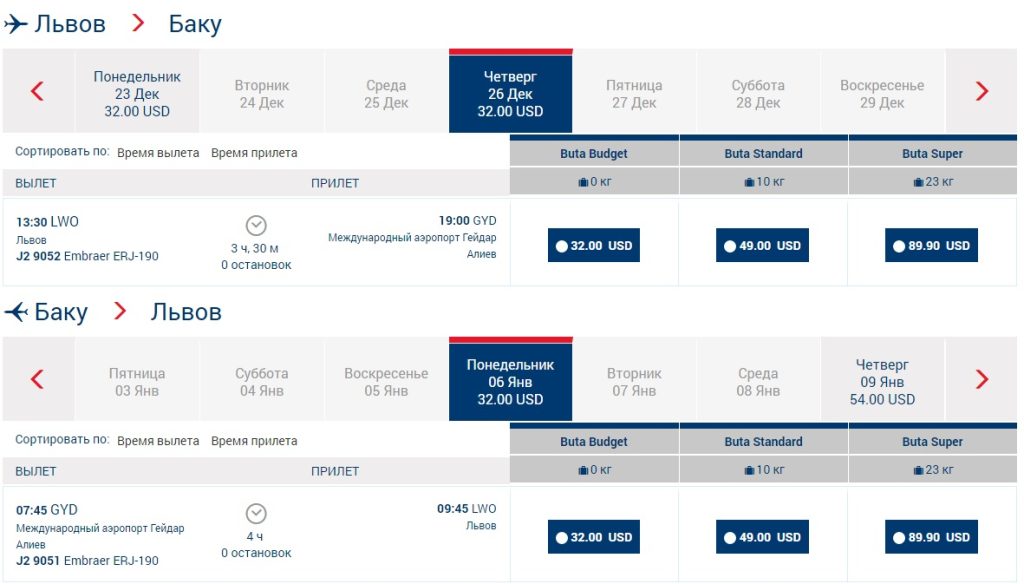Choose Понедельник 23 Дек outbound date
Viewport: 1024px width, 584px height.
click(x=137, y=94)
